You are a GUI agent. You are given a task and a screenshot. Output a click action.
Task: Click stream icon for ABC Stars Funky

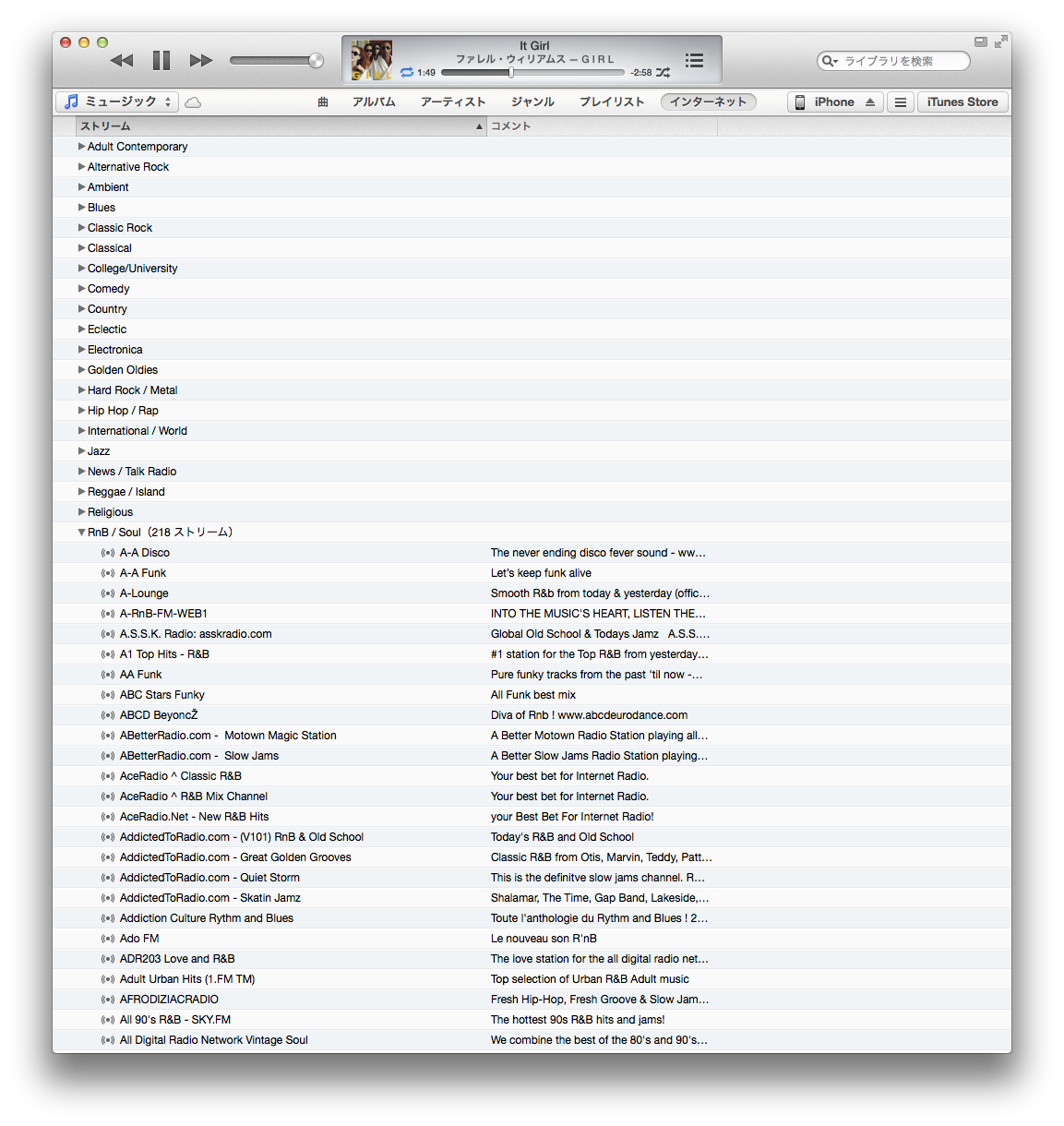108,695
